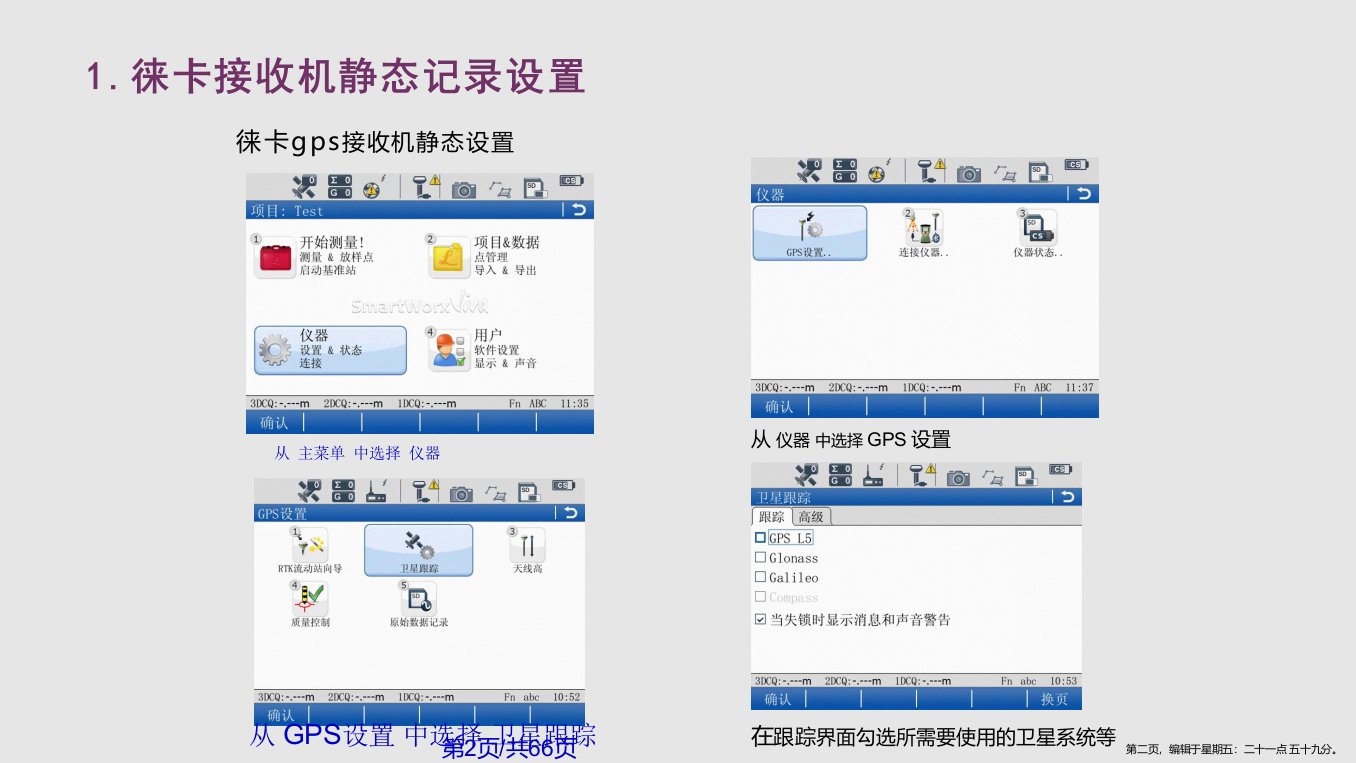Switch to the 高级 tab
Screen dimensions: 1356x763
click(811, 517)
